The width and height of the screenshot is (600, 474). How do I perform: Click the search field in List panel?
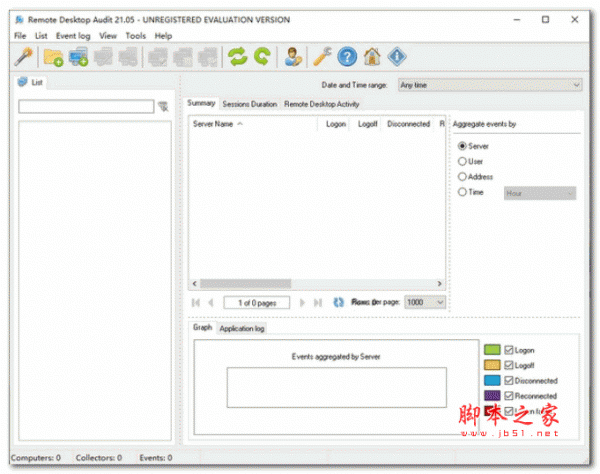(x=86, y=106)
